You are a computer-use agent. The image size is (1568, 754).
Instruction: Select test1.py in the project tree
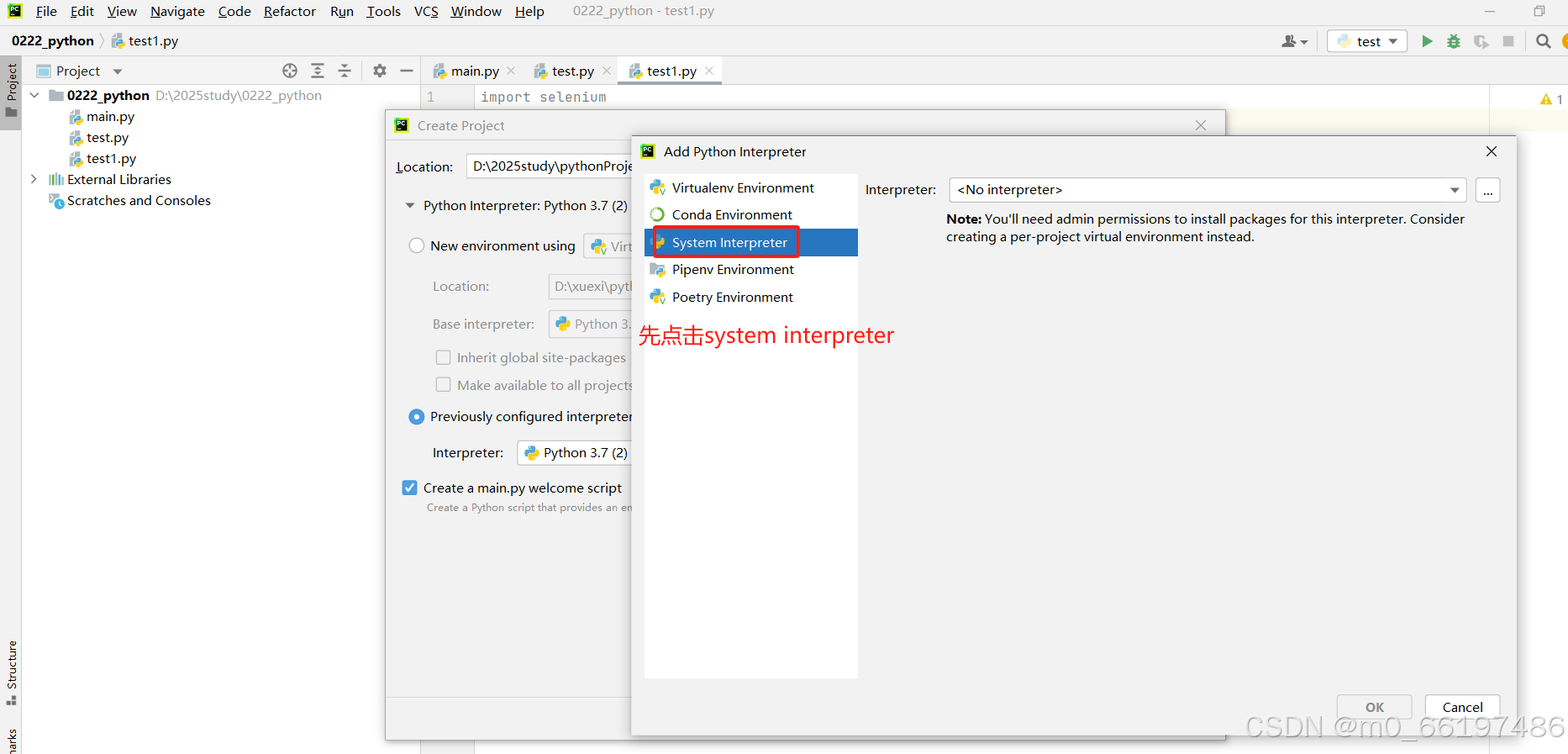tap(111, 158)
